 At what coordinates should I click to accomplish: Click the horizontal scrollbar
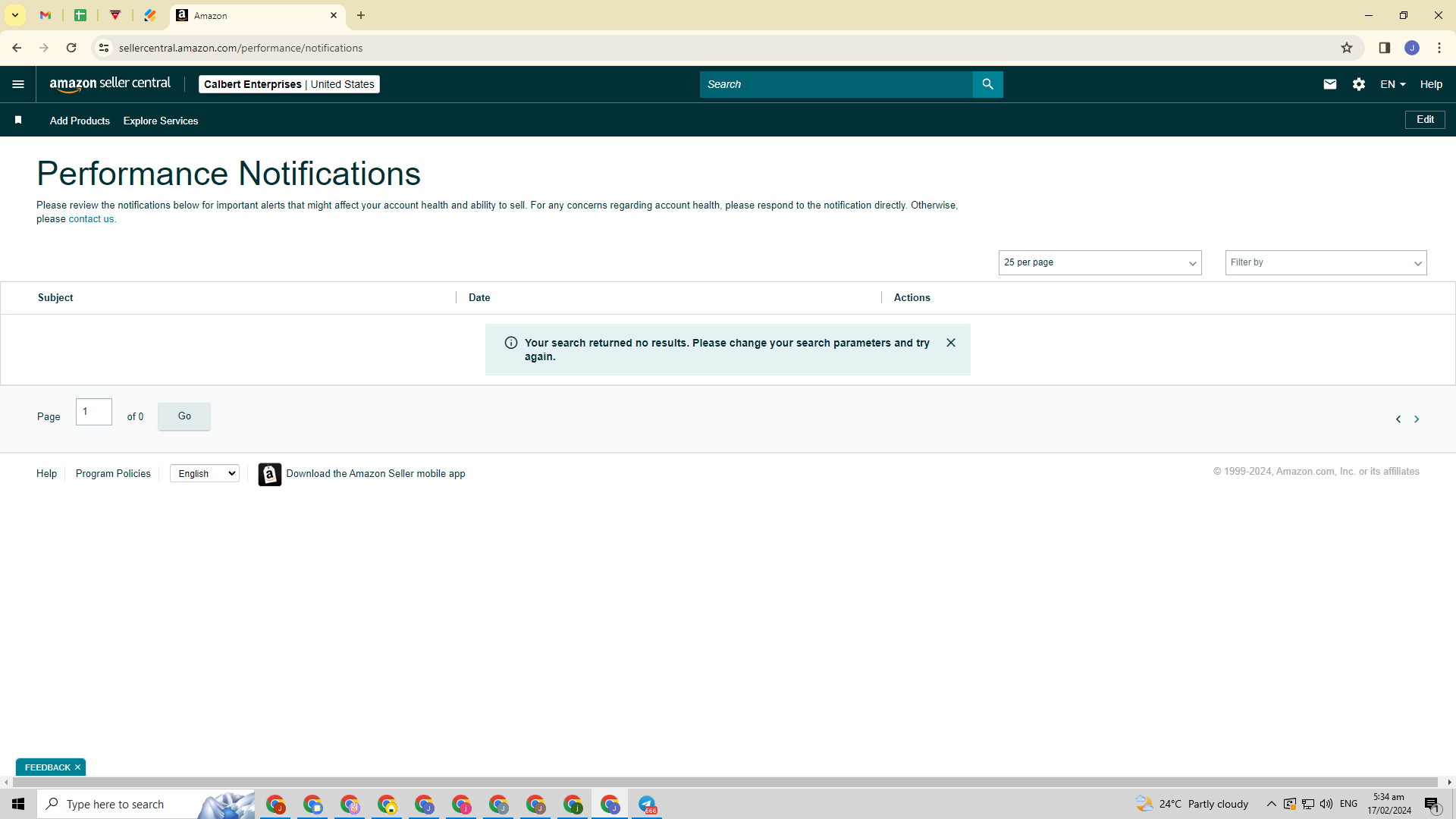[724, 782]
